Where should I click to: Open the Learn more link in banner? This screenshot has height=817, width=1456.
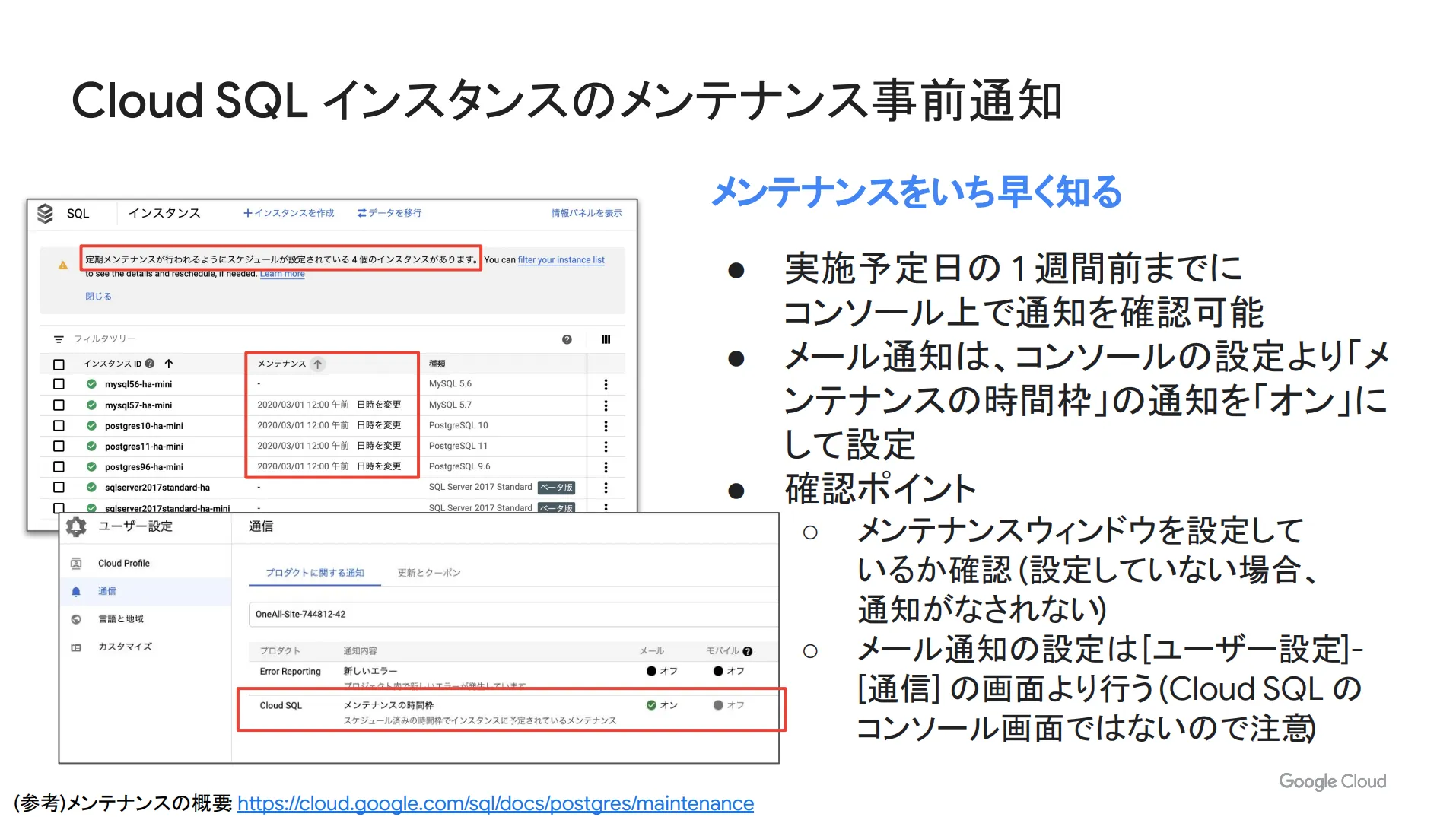coord(282,274)
